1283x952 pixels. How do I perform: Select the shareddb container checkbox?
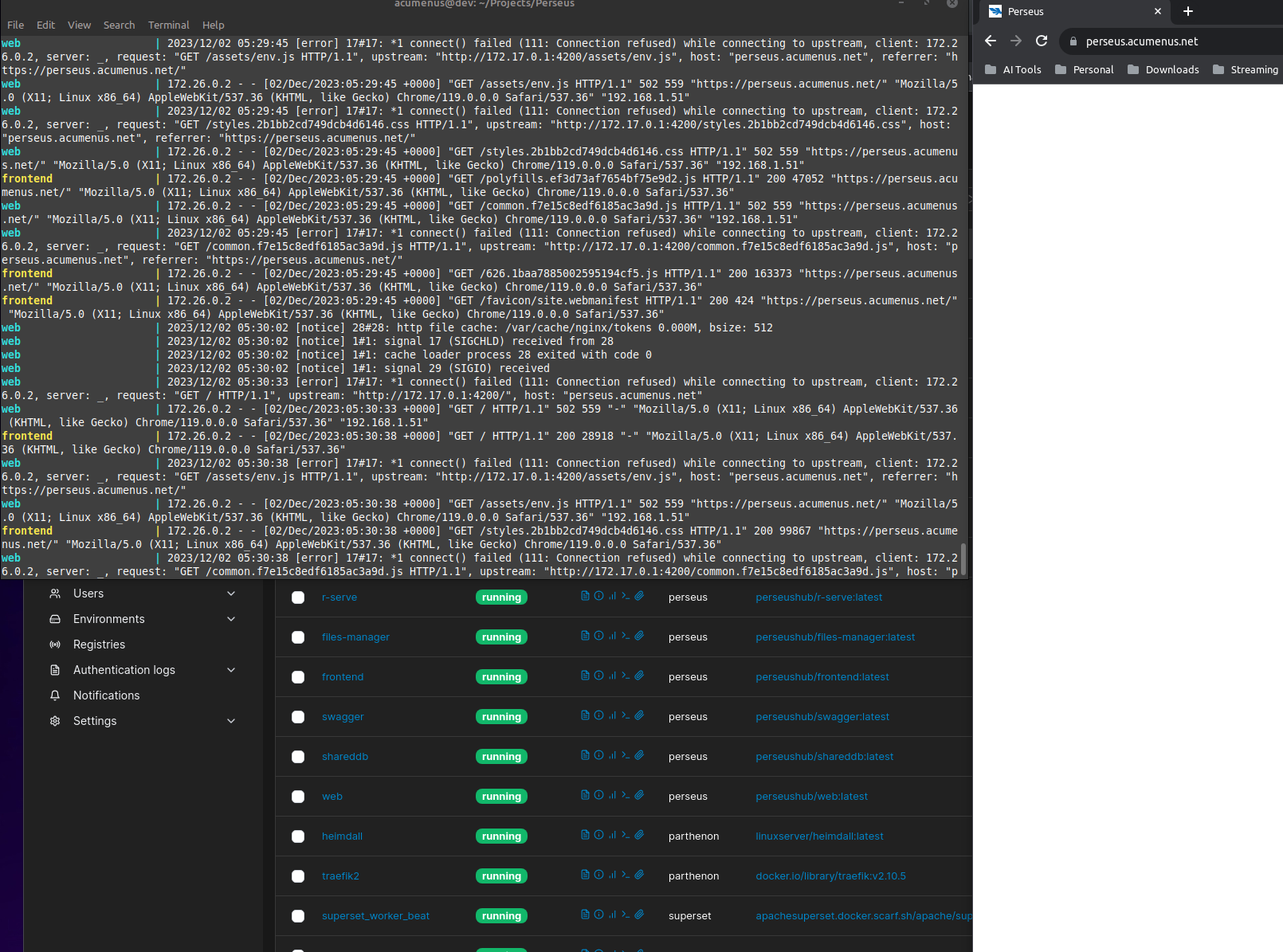(298, 757)
